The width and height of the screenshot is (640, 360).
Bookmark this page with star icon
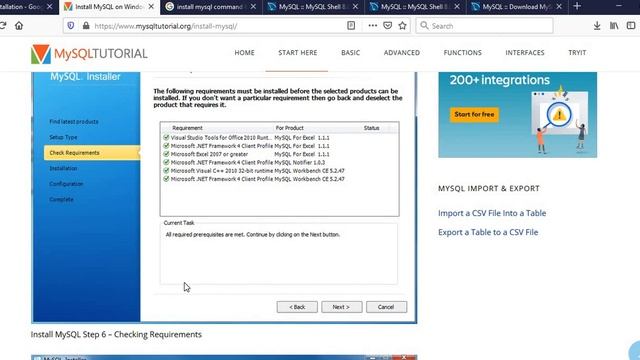click(x=402, y=26)
